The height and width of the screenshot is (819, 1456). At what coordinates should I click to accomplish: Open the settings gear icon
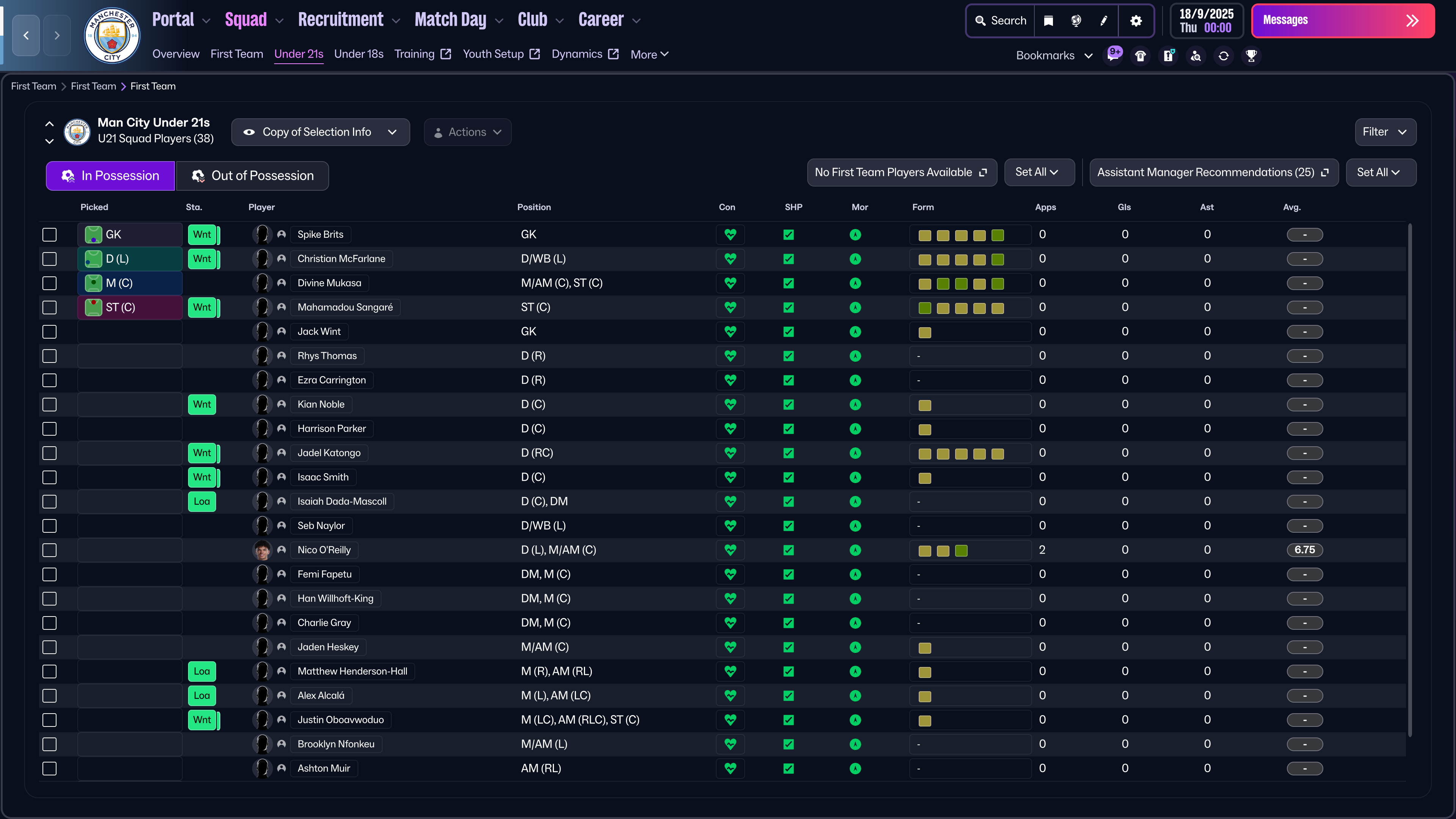point(1136,21)
